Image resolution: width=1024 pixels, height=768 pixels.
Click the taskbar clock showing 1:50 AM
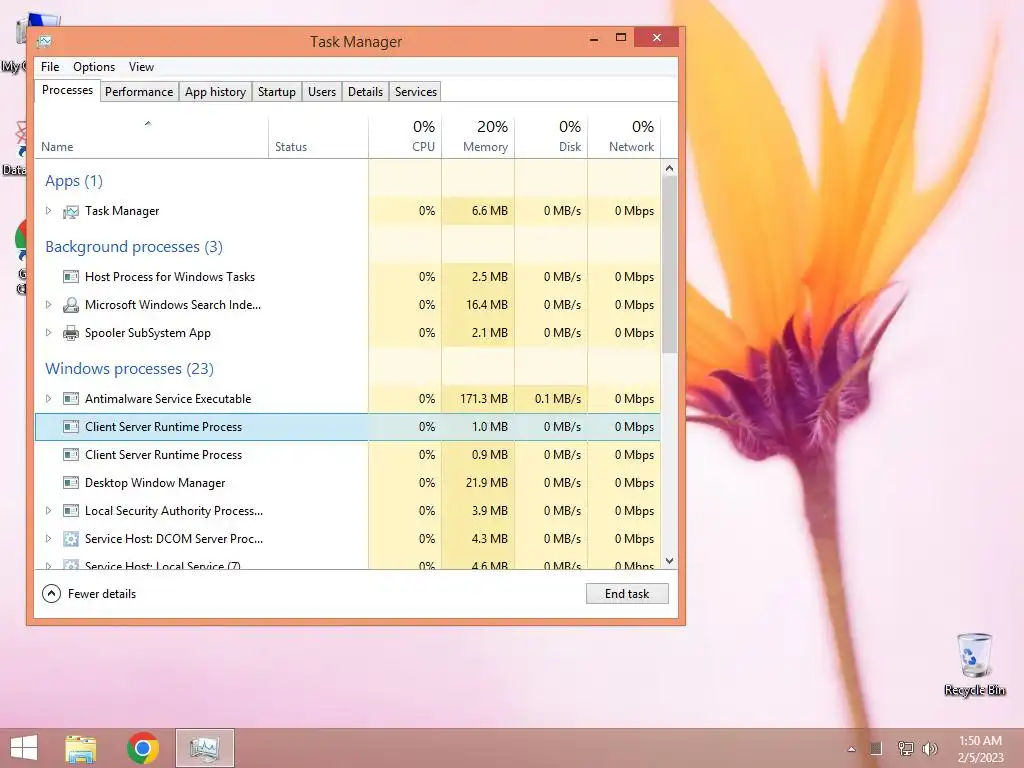(x=980, y=748)
